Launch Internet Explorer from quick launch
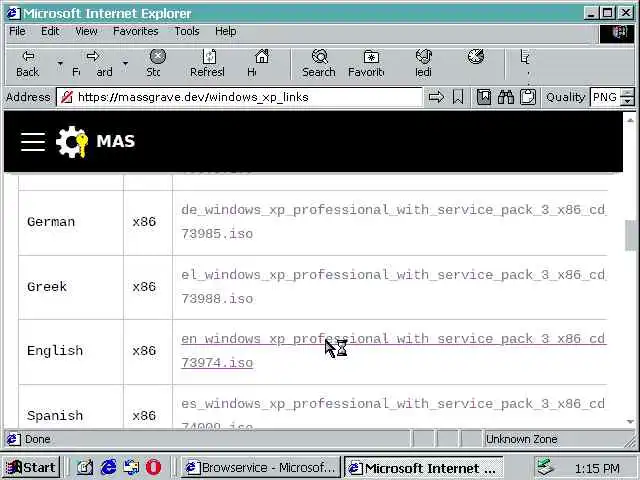 pos(108,467)
